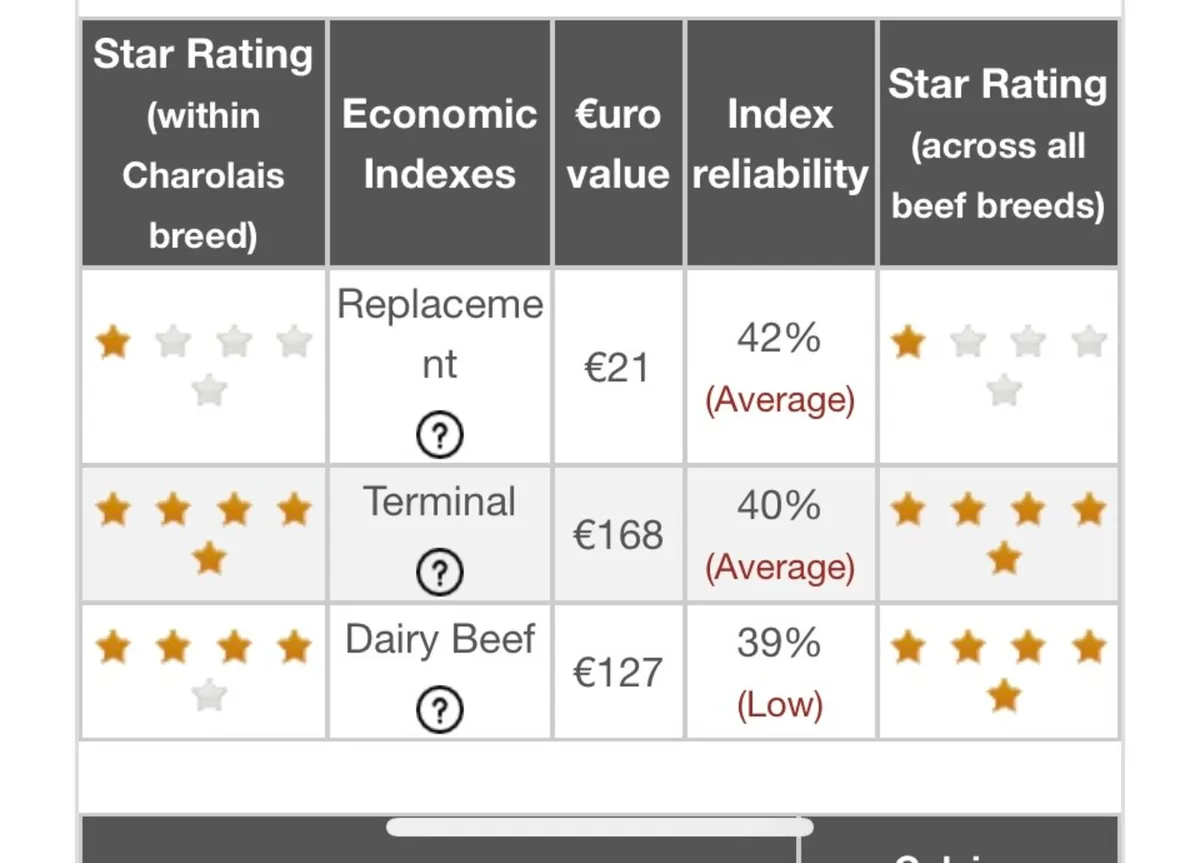This screenshot has width=1200, height=863.
Task: Click Replacement row's across-all-breeds star rating
Action: tap(998, 364)
